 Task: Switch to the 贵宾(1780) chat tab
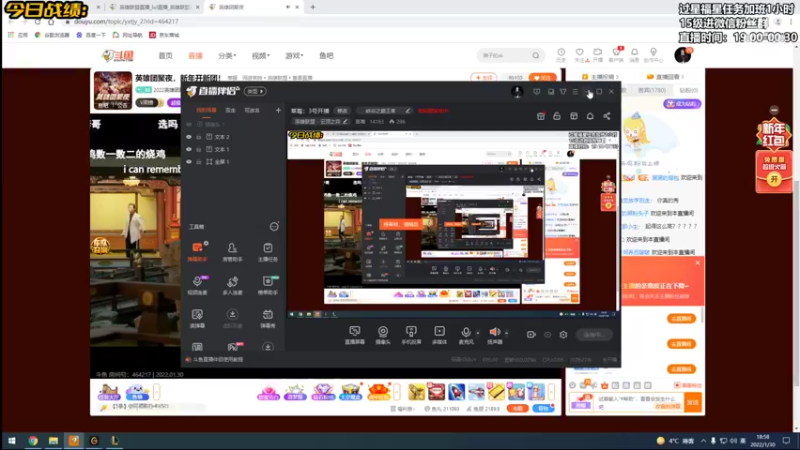(652, 90)
